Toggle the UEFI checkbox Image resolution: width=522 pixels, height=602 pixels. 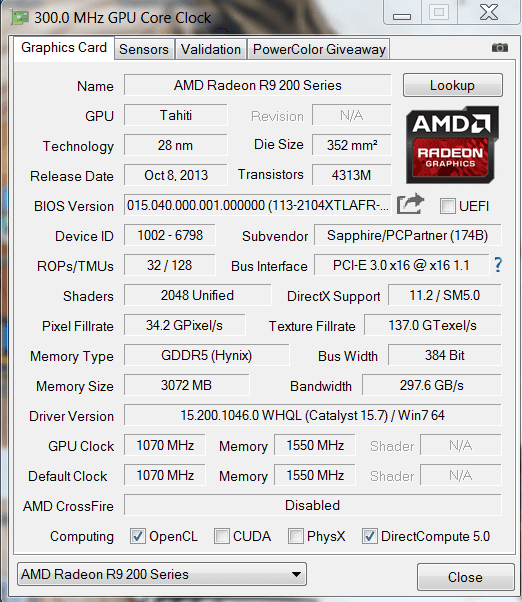point(448,206)
